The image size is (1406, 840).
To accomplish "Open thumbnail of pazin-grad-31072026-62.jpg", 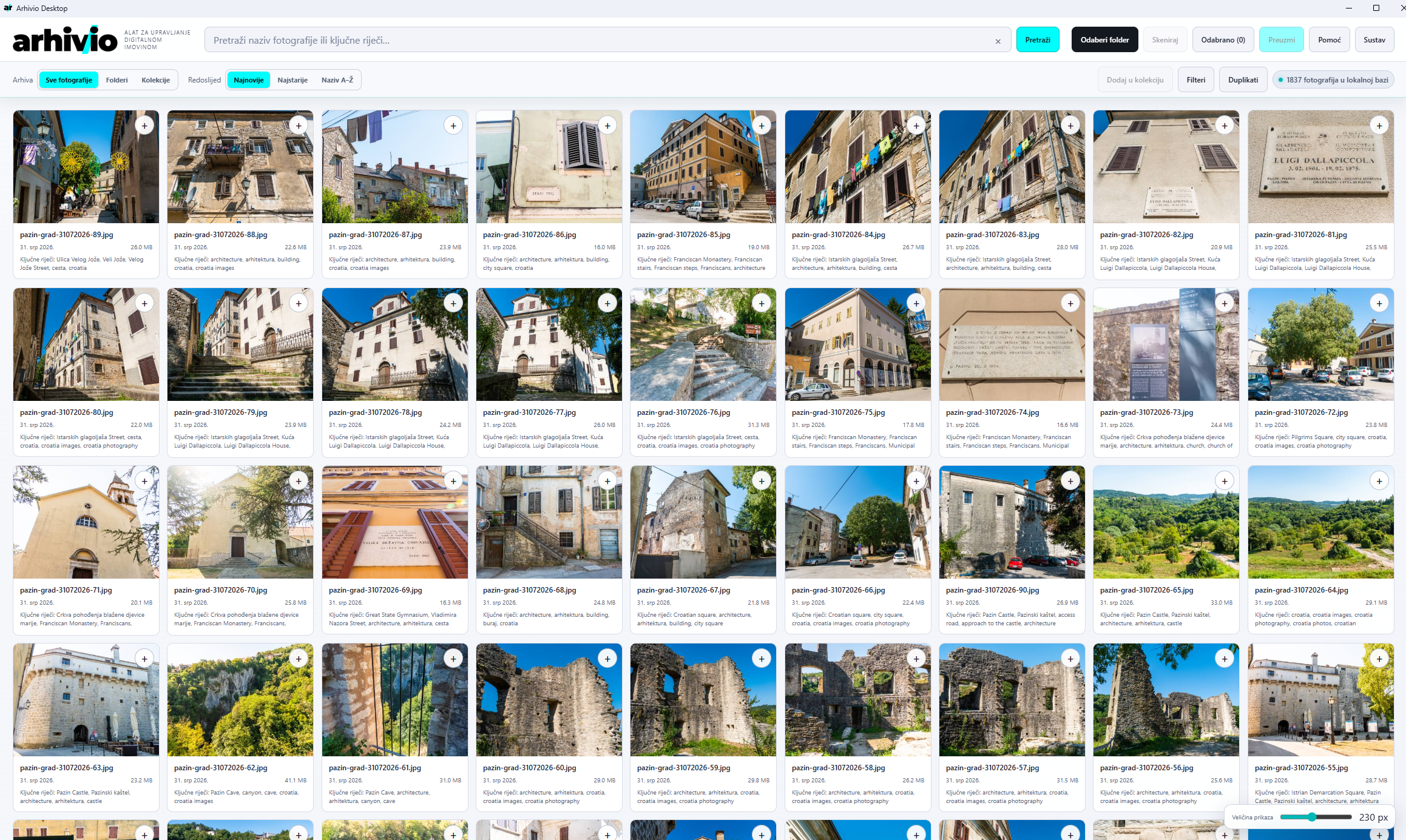I will 240,700.
